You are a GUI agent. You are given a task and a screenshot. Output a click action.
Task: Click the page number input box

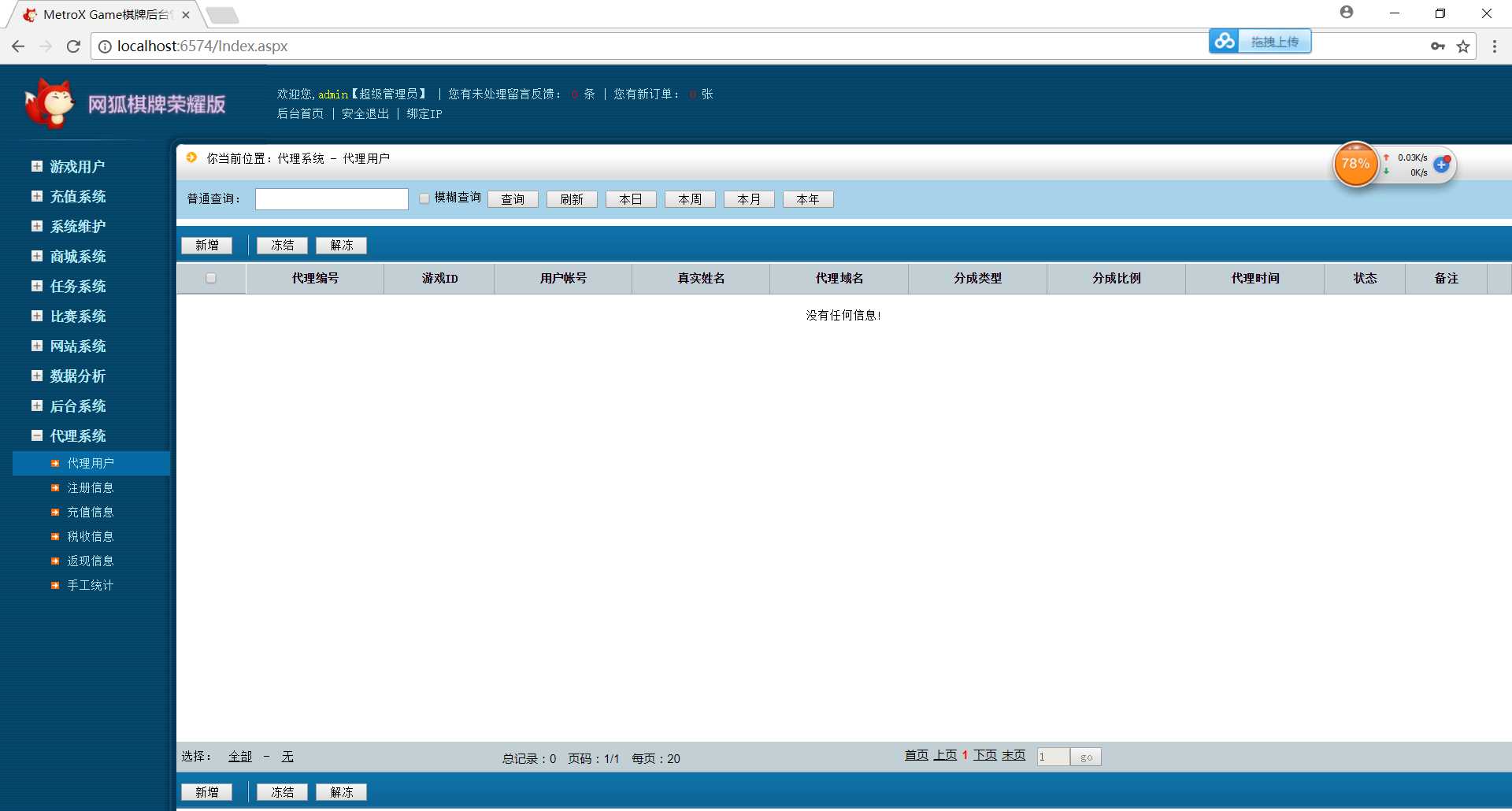click(x=1054, y=757)
